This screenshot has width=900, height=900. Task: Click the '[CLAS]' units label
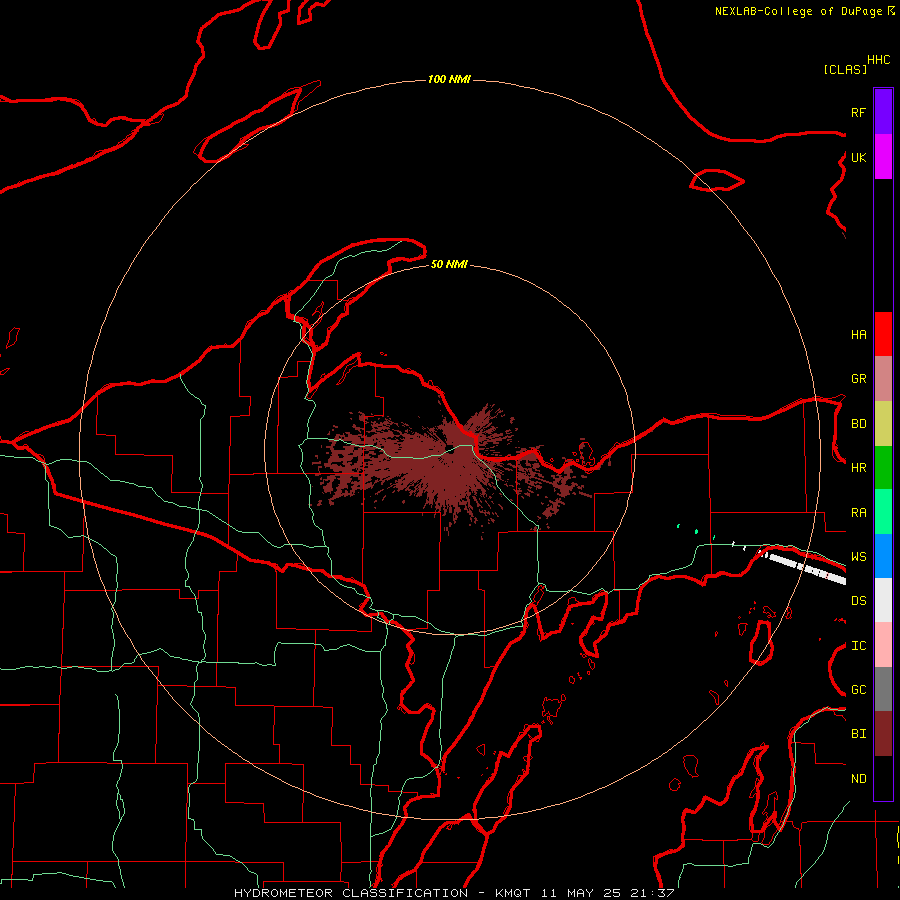click(845, 69)
